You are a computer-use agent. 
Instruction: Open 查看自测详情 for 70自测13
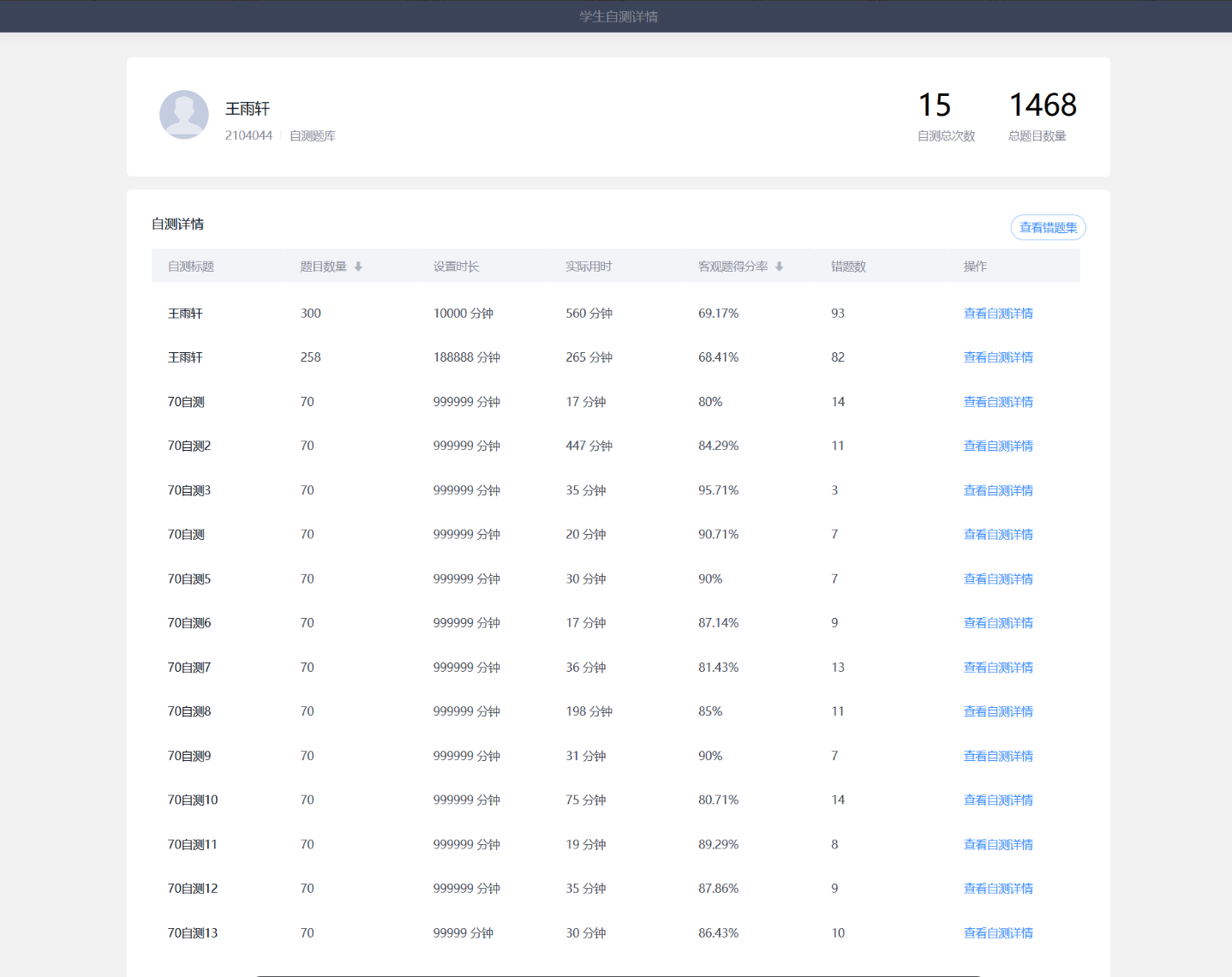click(x=998, y=933)
